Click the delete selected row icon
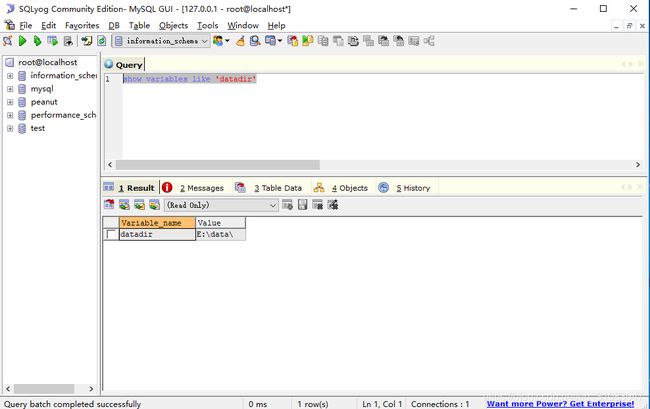 point(318,205)
